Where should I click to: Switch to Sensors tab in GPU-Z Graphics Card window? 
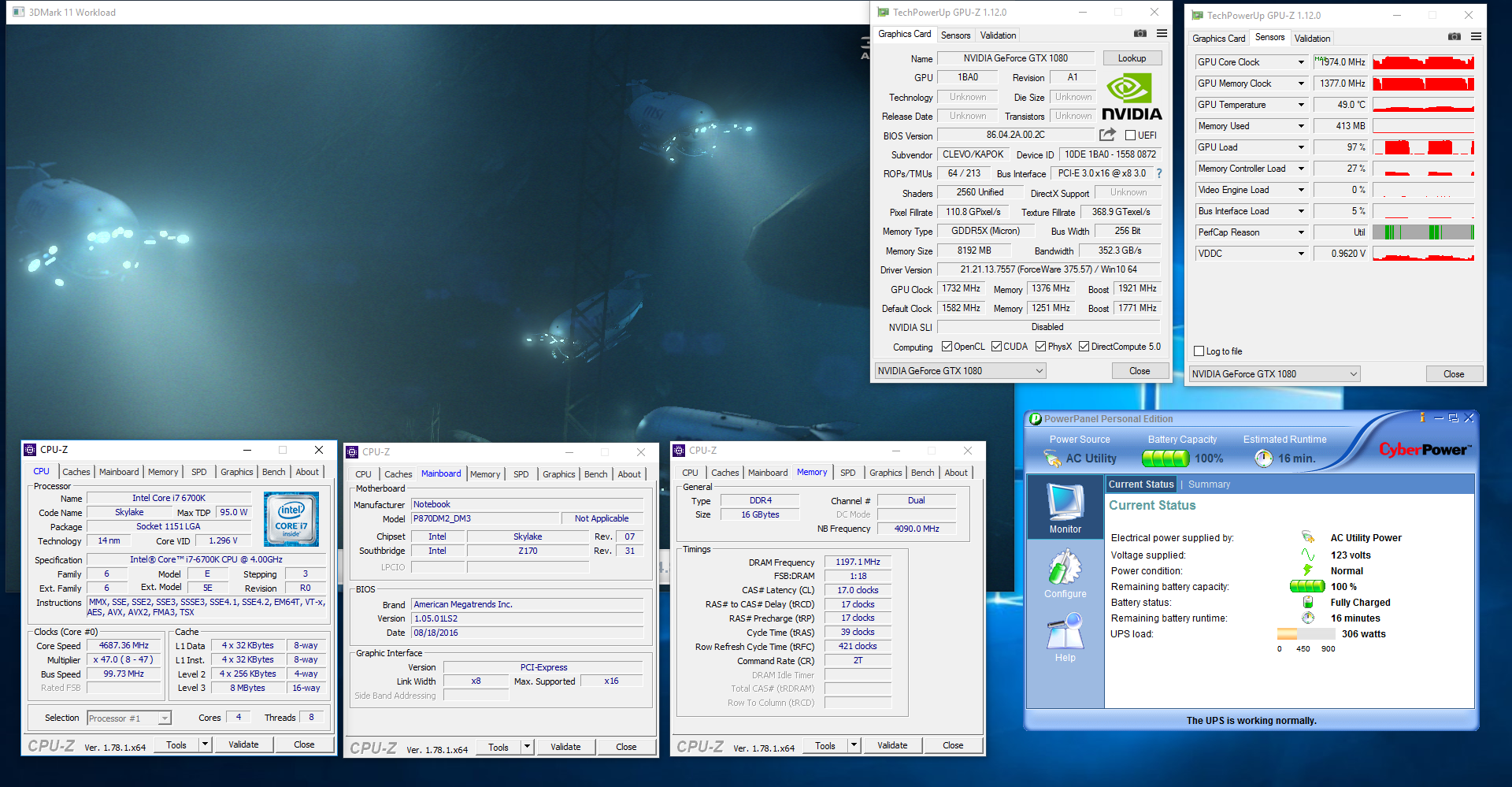tap(955, 35)
